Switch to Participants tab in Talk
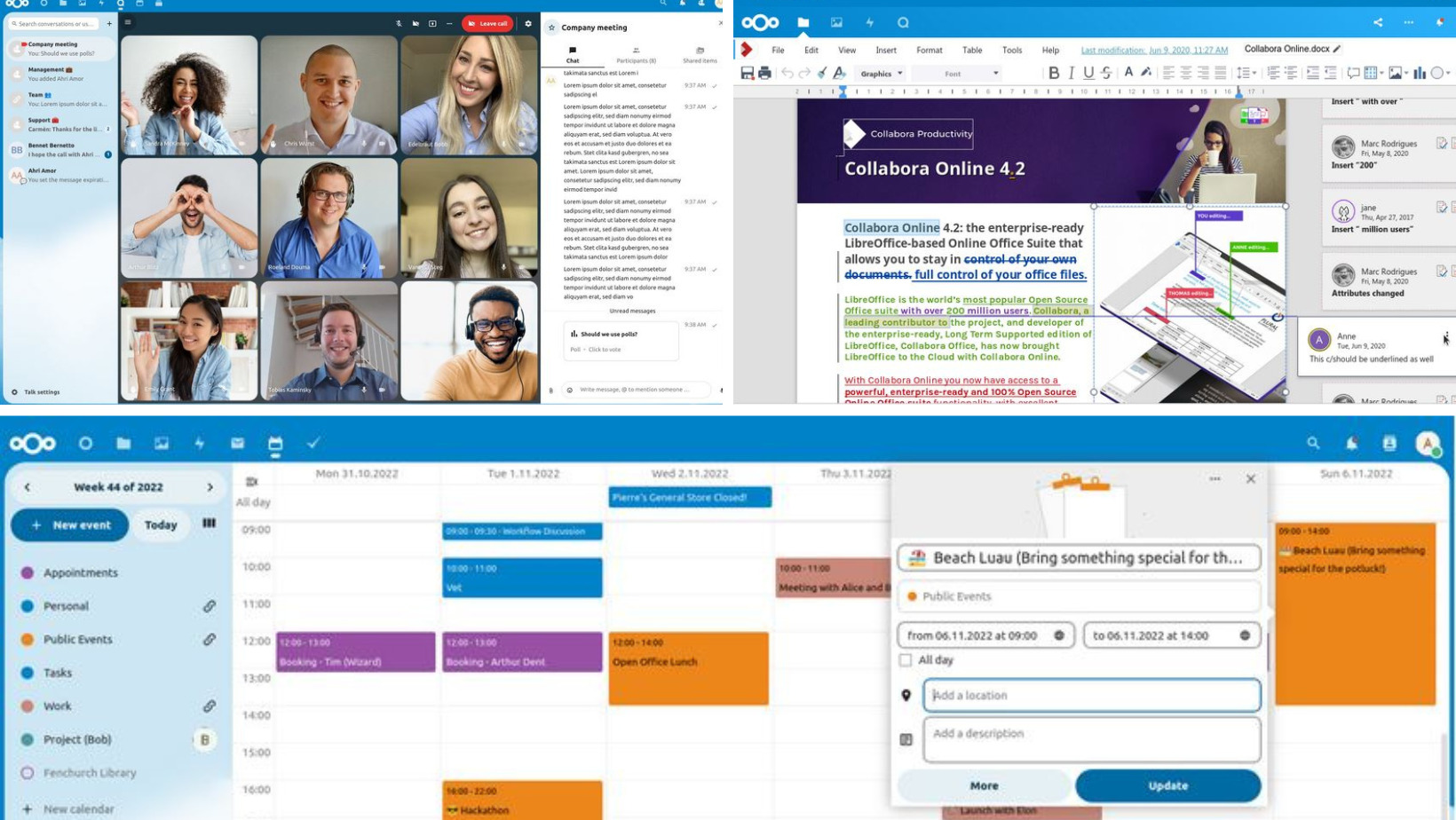 click(x=636, y=55)
